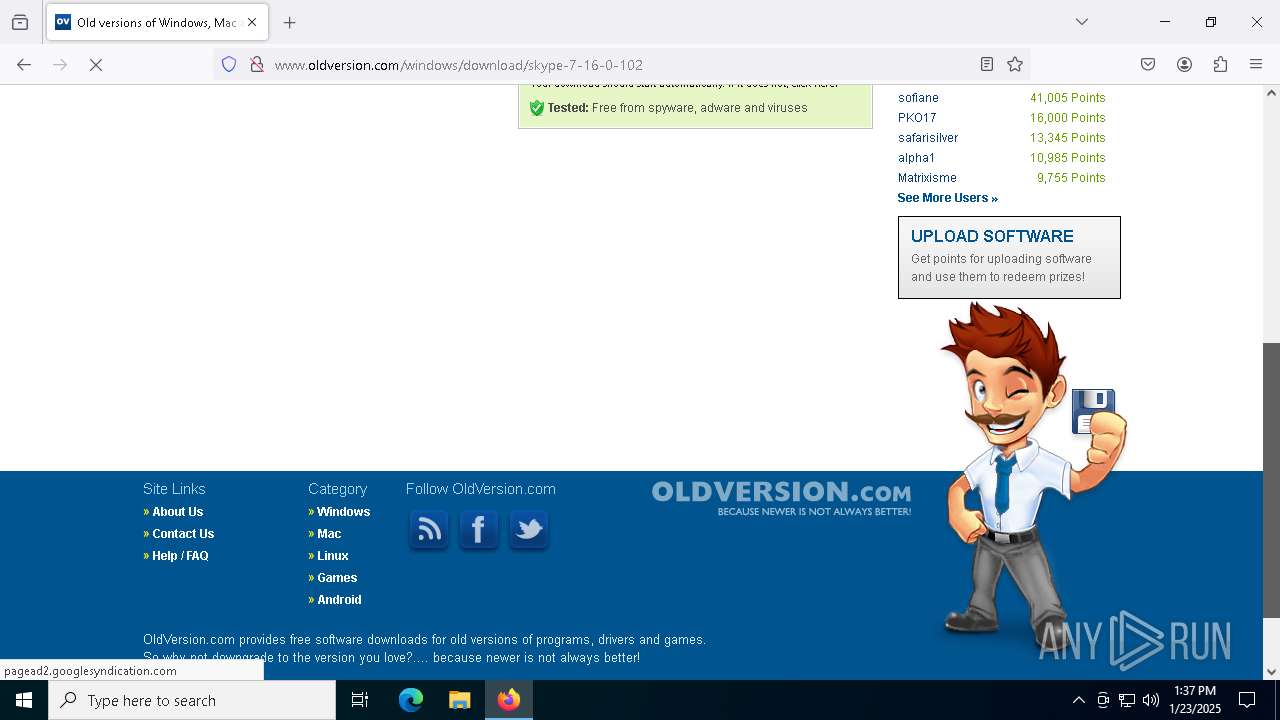Switch to Firefox taskbar icon
The image size is (1280, 720).
pyautogui.click(x=509, y=700)
